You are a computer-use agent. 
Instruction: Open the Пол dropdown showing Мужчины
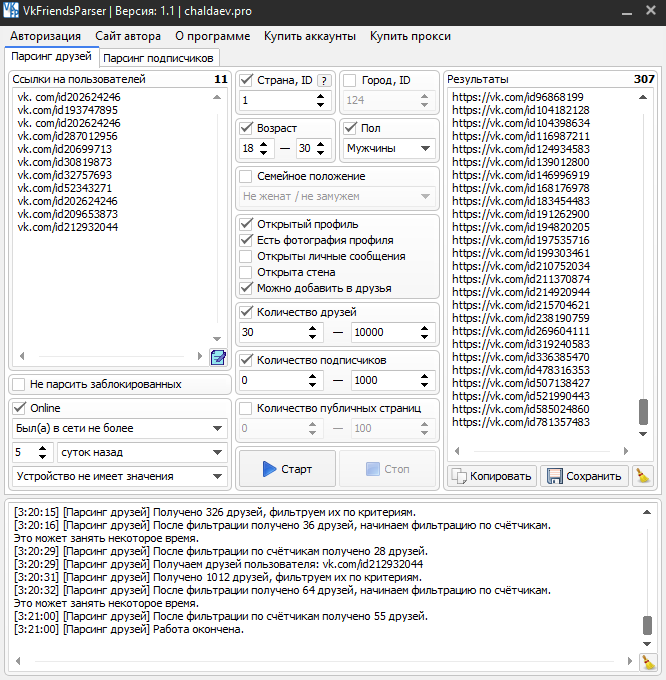[388, 148]
